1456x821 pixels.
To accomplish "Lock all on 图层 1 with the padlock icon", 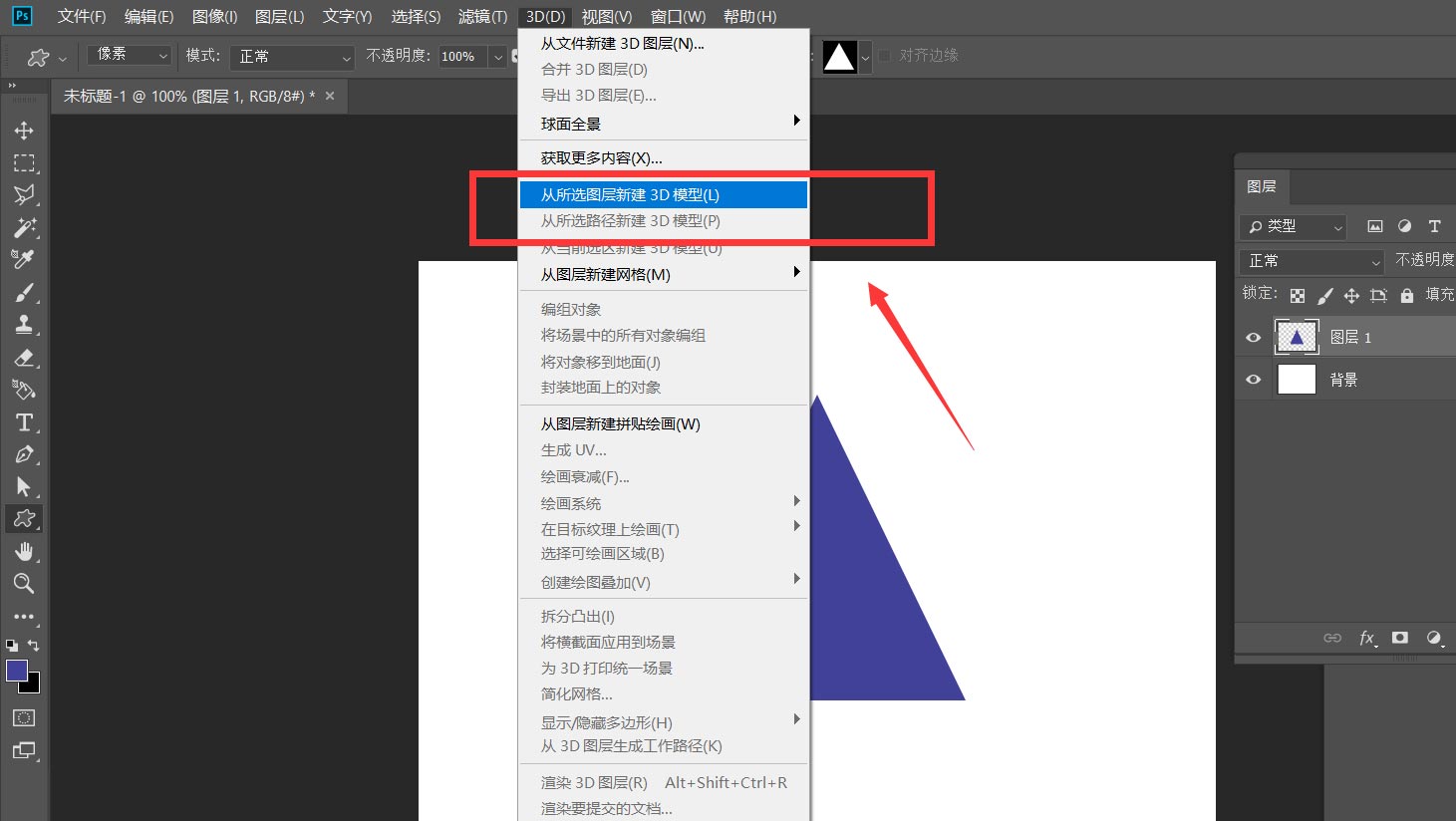I will [1407, 295].
